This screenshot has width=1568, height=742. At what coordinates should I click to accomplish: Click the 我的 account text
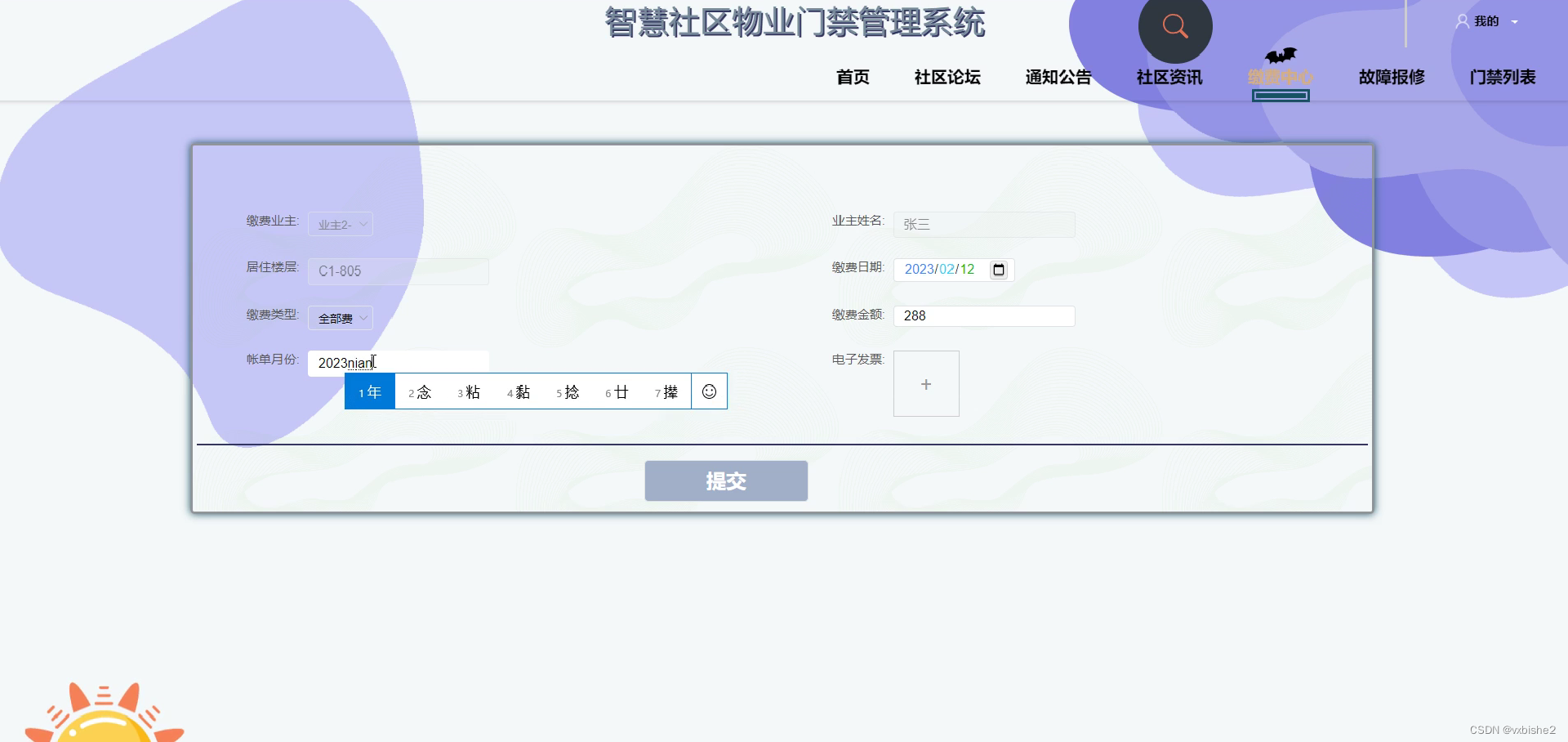pyautogui.click(x=1486, y=21)
